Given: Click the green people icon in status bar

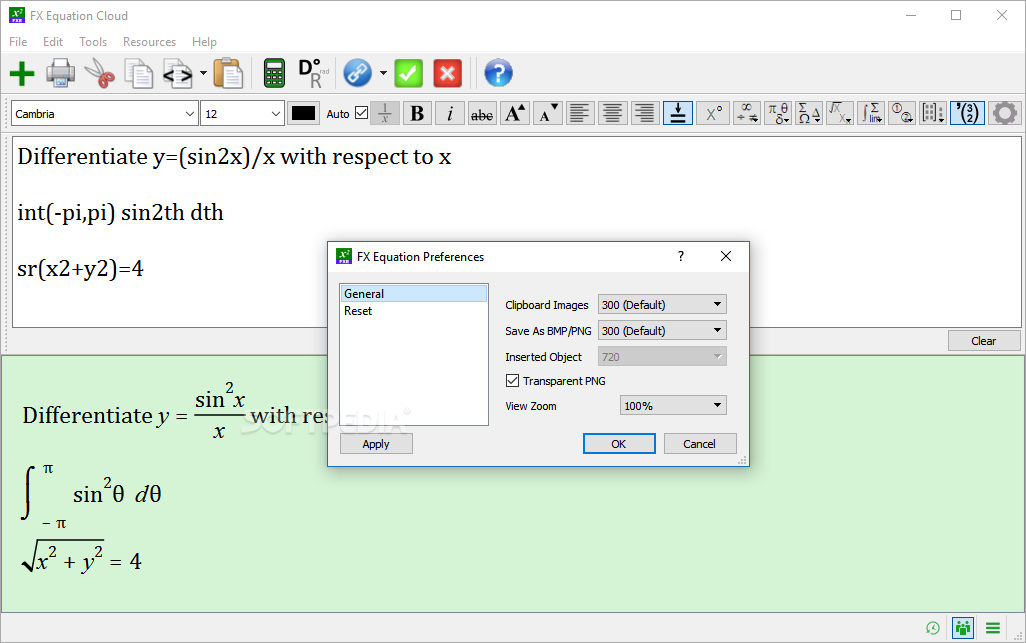Looking at the screenshot, I should pyautogui.click(x=963, y=628).
